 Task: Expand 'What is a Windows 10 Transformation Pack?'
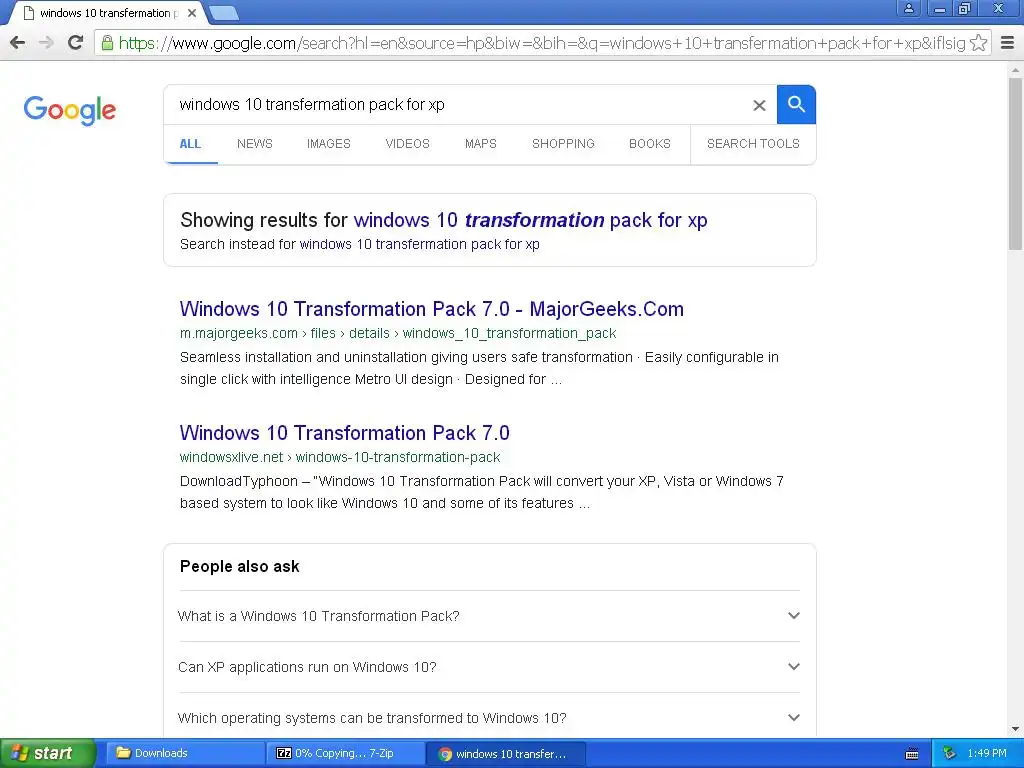[x=488, y=616]
